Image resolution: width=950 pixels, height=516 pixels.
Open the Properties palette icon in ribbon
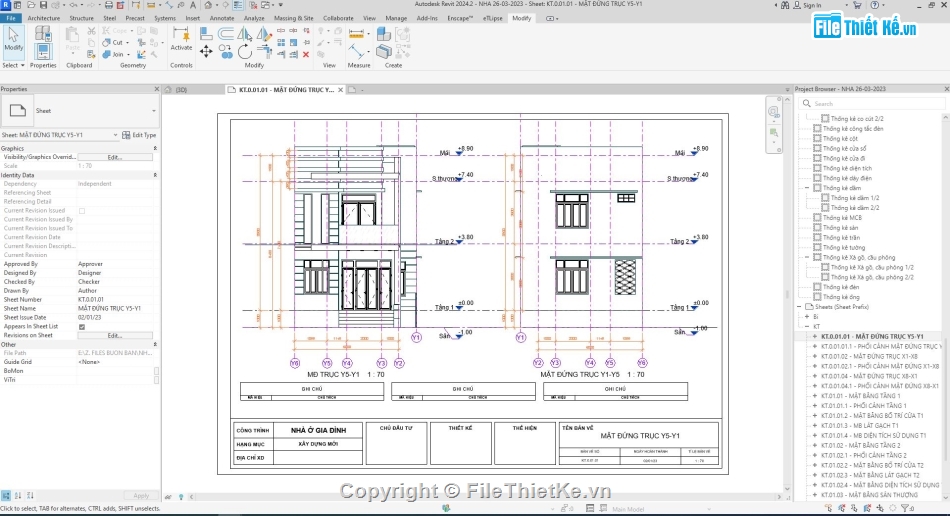tap(43, 52)
